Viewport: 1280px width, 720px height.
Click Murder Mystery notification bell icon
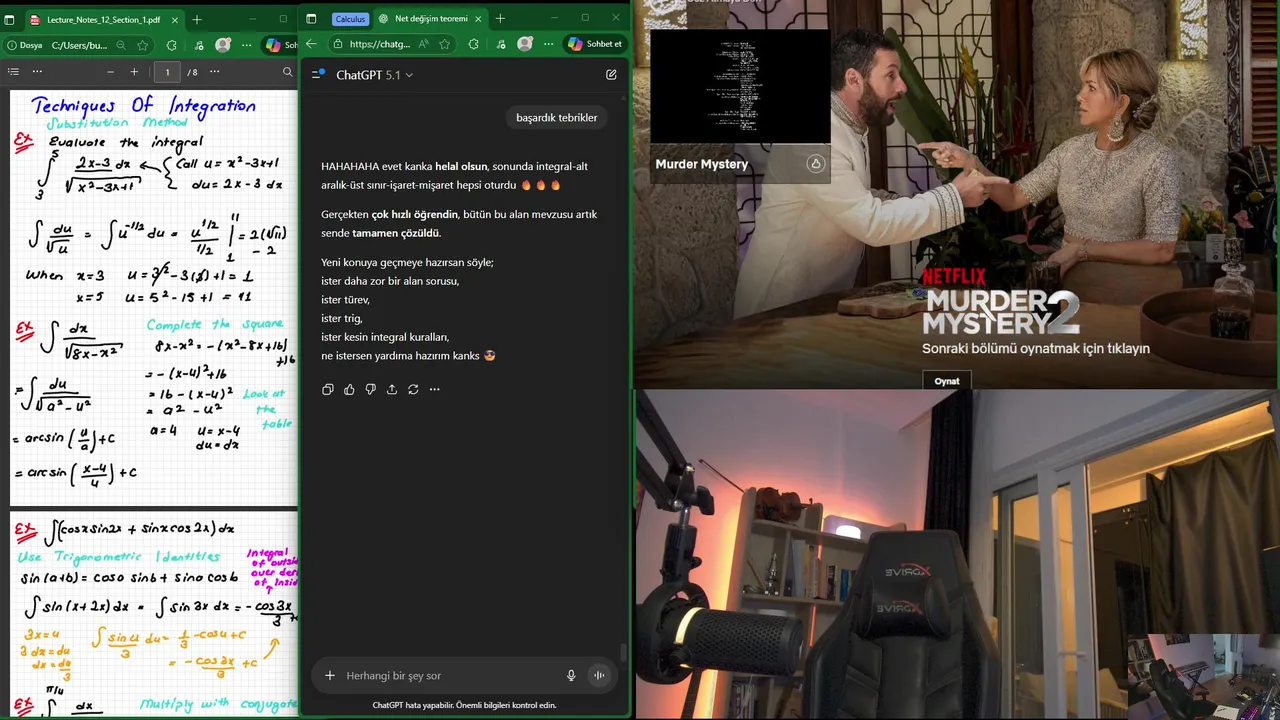click(x=816, y=164)
